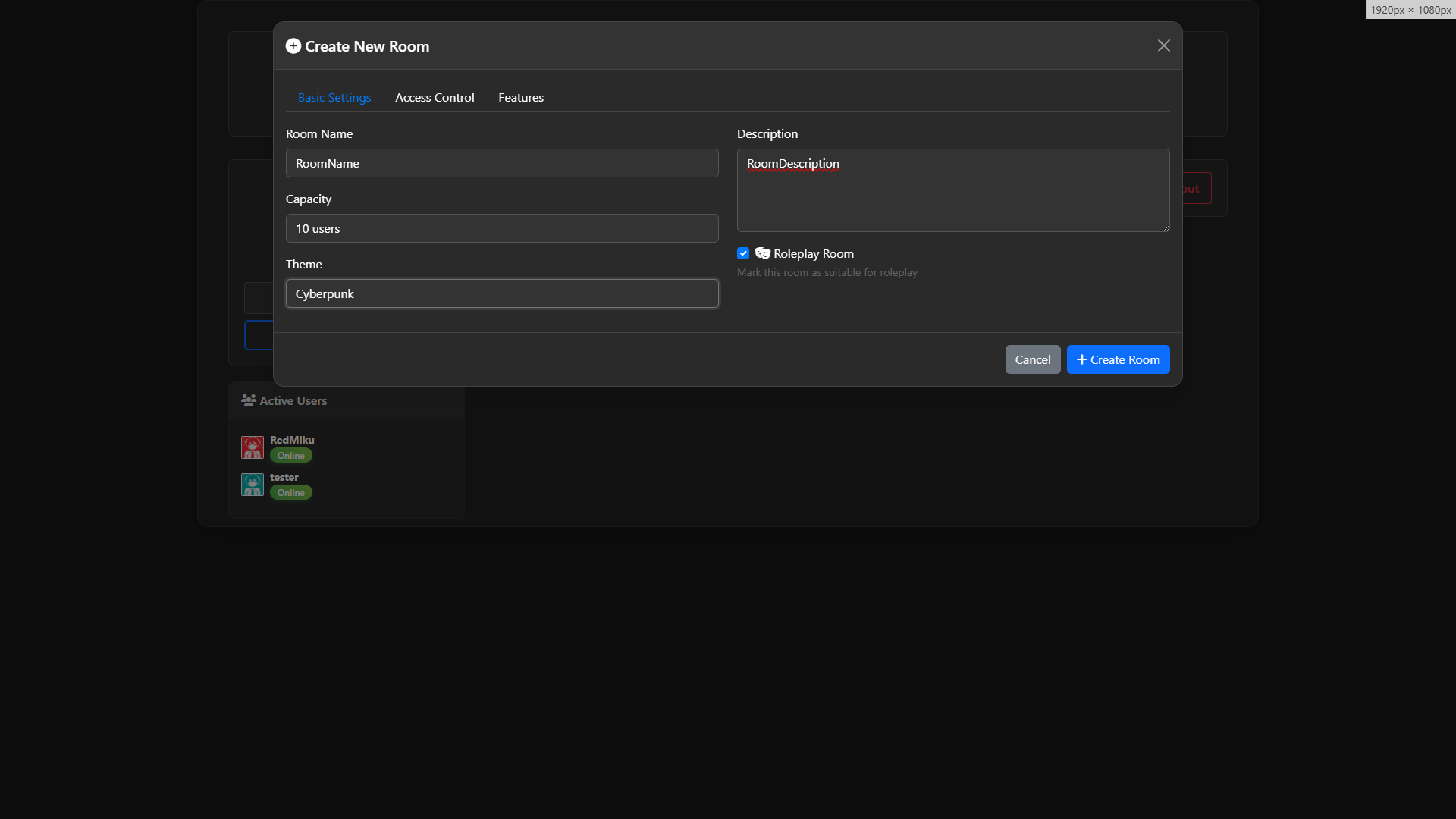
Task: Uncheck the Roleplay Room checkbox
Action: point(743,253)
